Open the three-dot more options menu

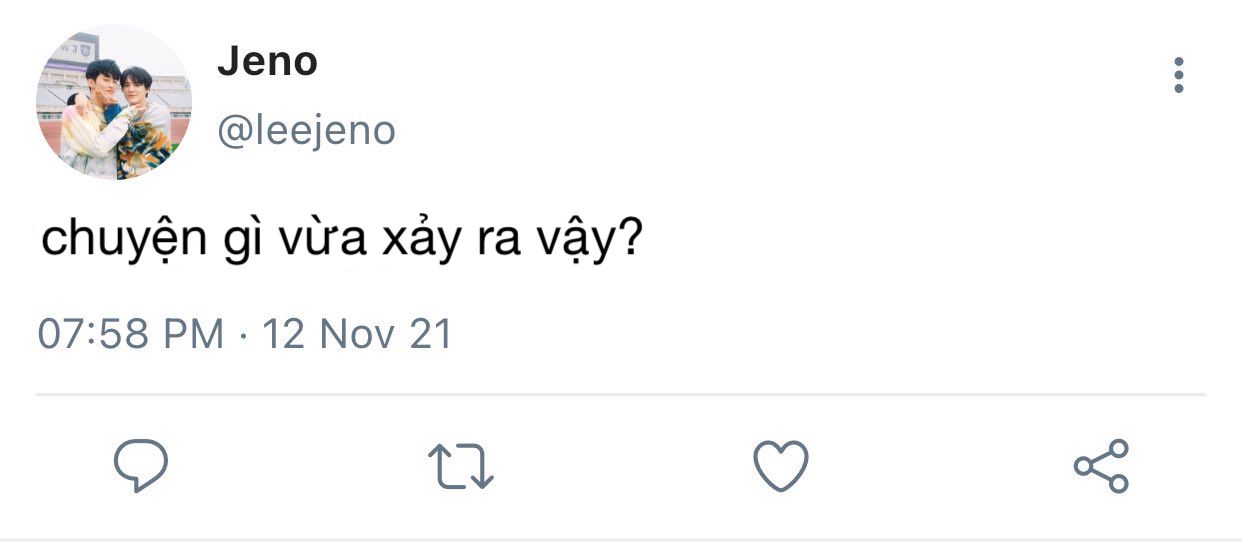click(1179, 75)
